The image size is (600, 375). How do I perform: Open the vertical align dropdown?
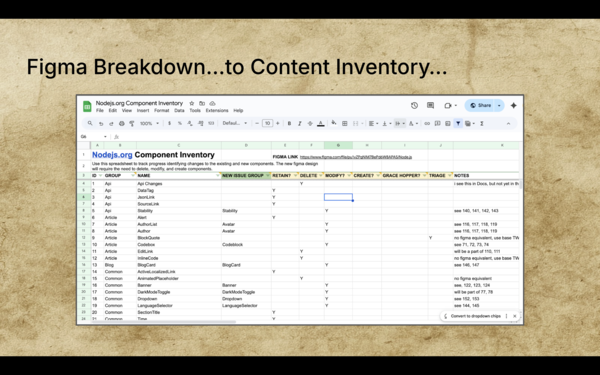[386, 124]
